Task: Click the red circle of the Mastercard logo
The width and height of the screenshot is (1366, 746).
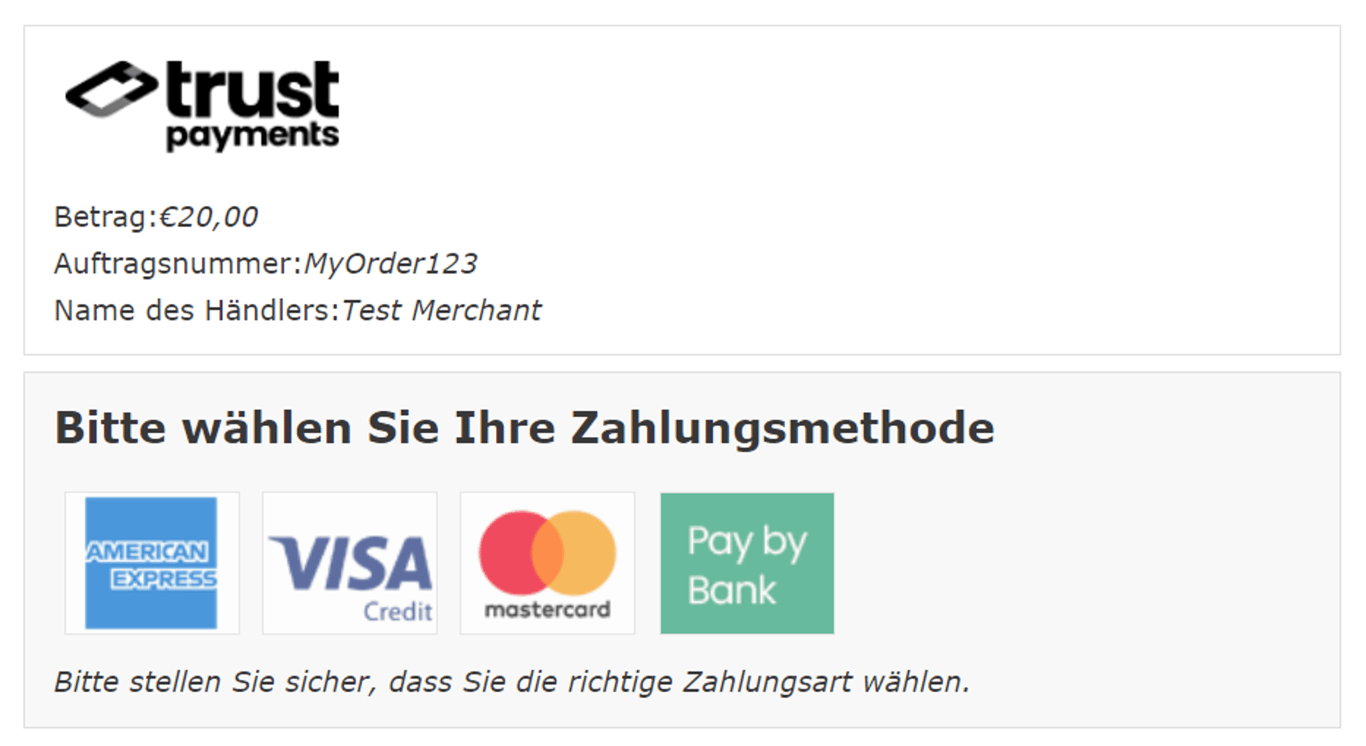Action: [513, 553]
